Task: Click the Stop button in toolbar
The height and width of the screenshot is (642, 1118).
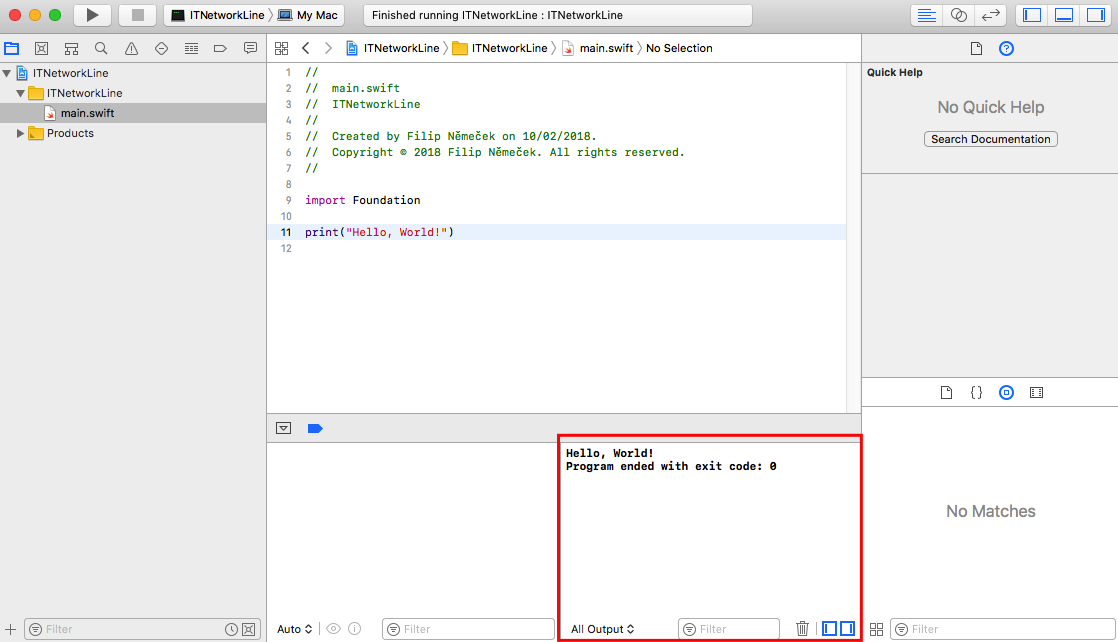Action: [x=138, y=15]
